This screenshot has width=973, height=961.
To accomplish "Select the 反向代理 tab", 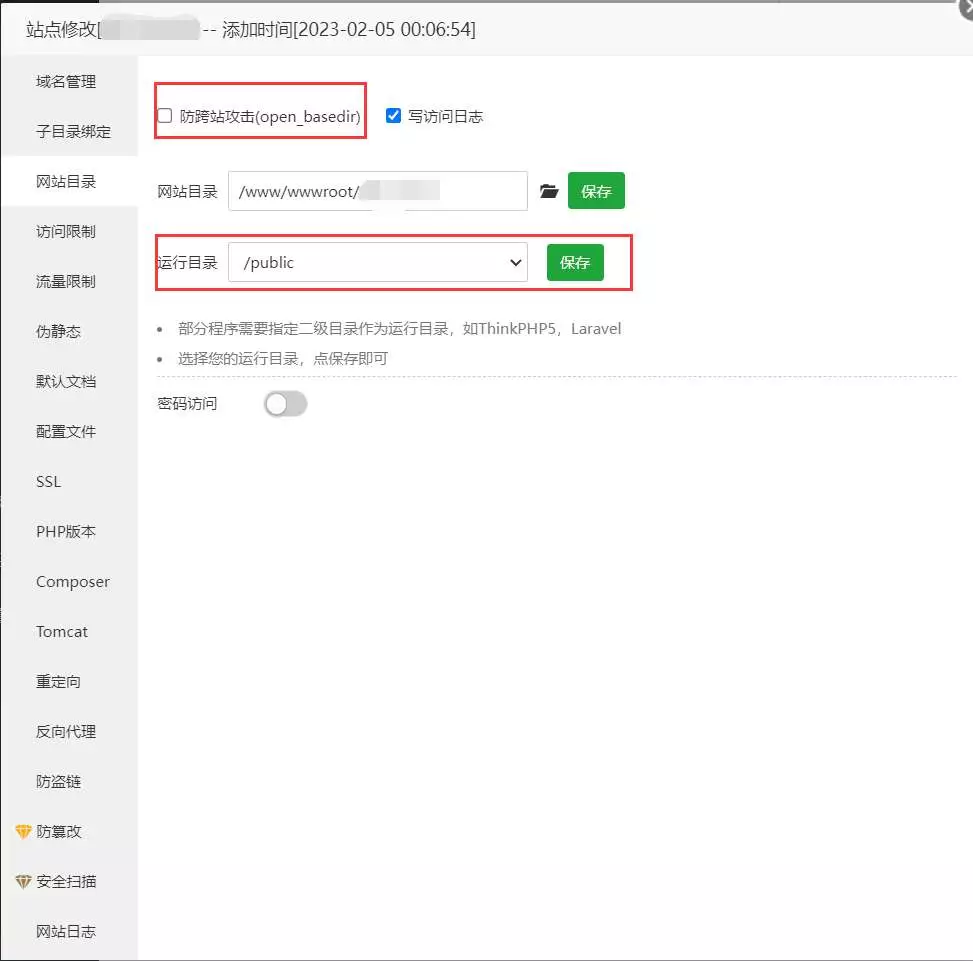I will pyautogui.click(x=66, y=731).
